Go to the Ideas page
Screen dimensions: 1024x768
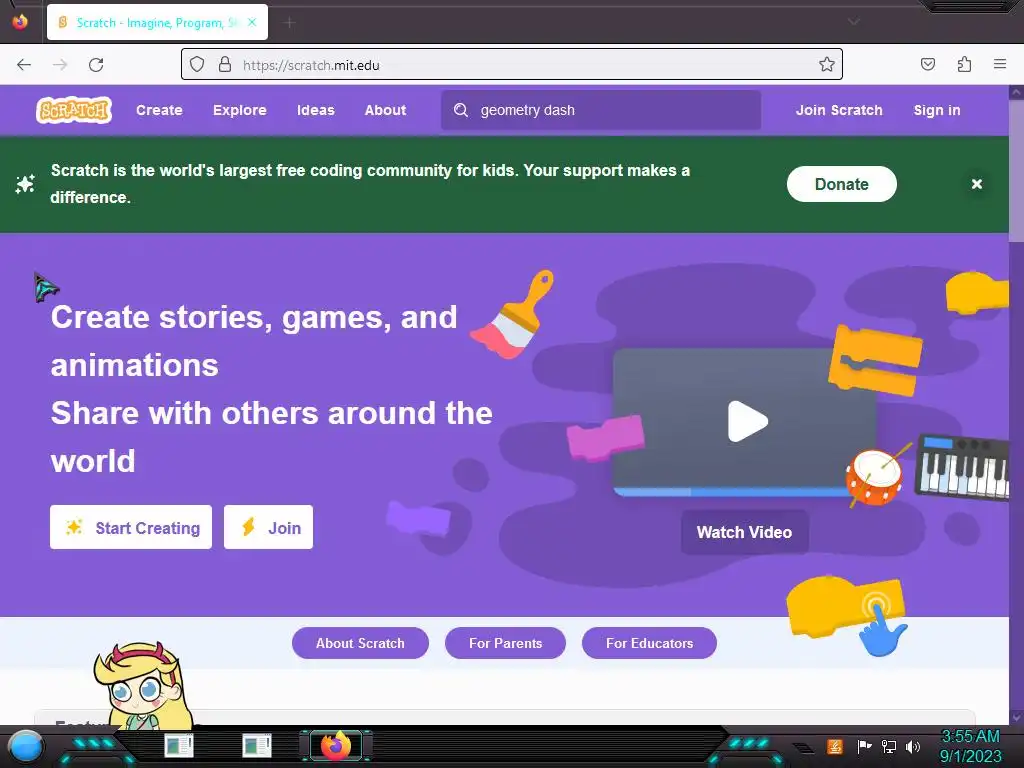[x=315, y=110]
